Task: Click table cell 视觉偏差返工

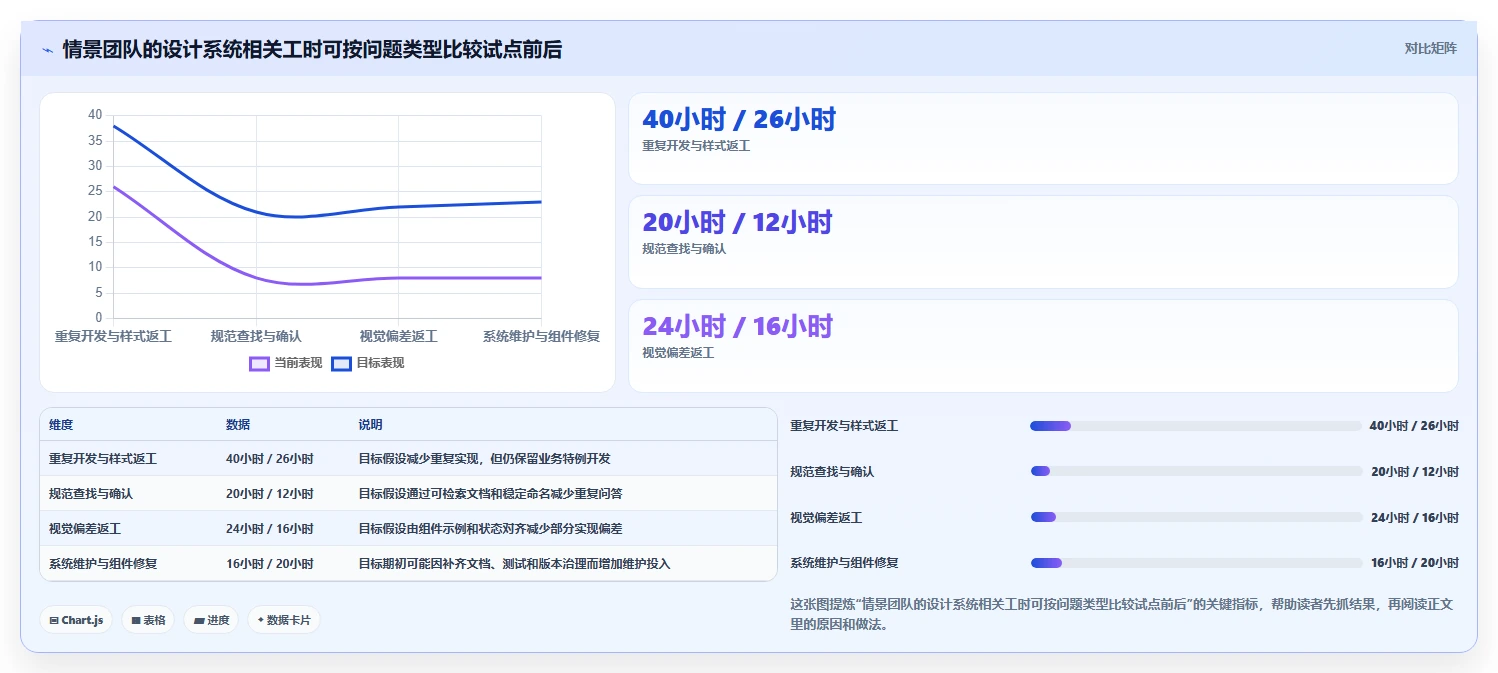Action: (x=85, y=529)
